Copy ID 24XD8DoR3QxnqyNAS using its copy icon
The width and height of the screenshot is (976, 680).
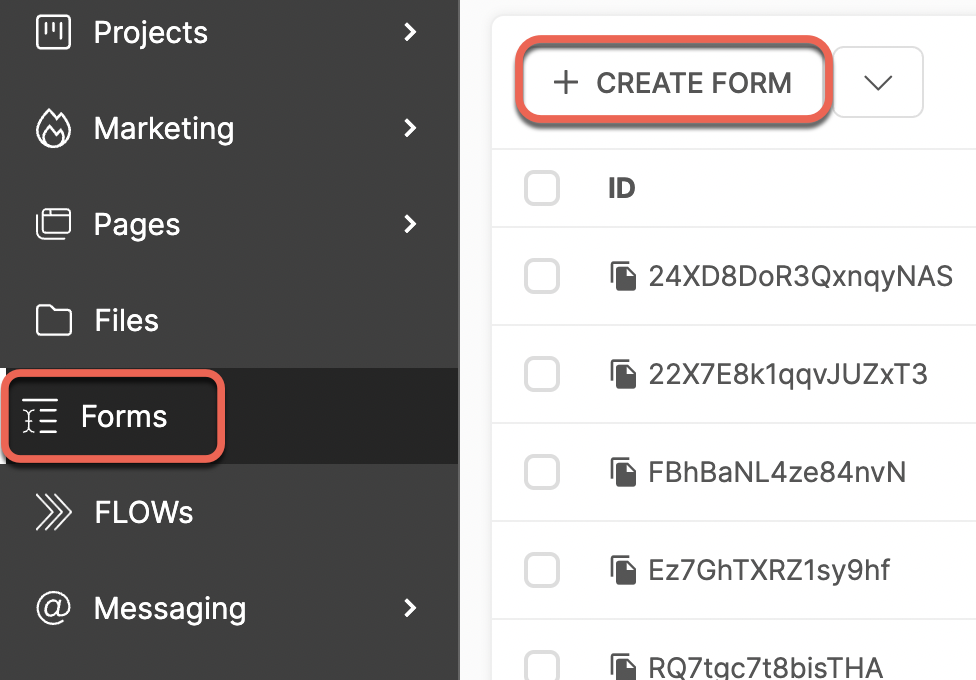click(623, 276)
